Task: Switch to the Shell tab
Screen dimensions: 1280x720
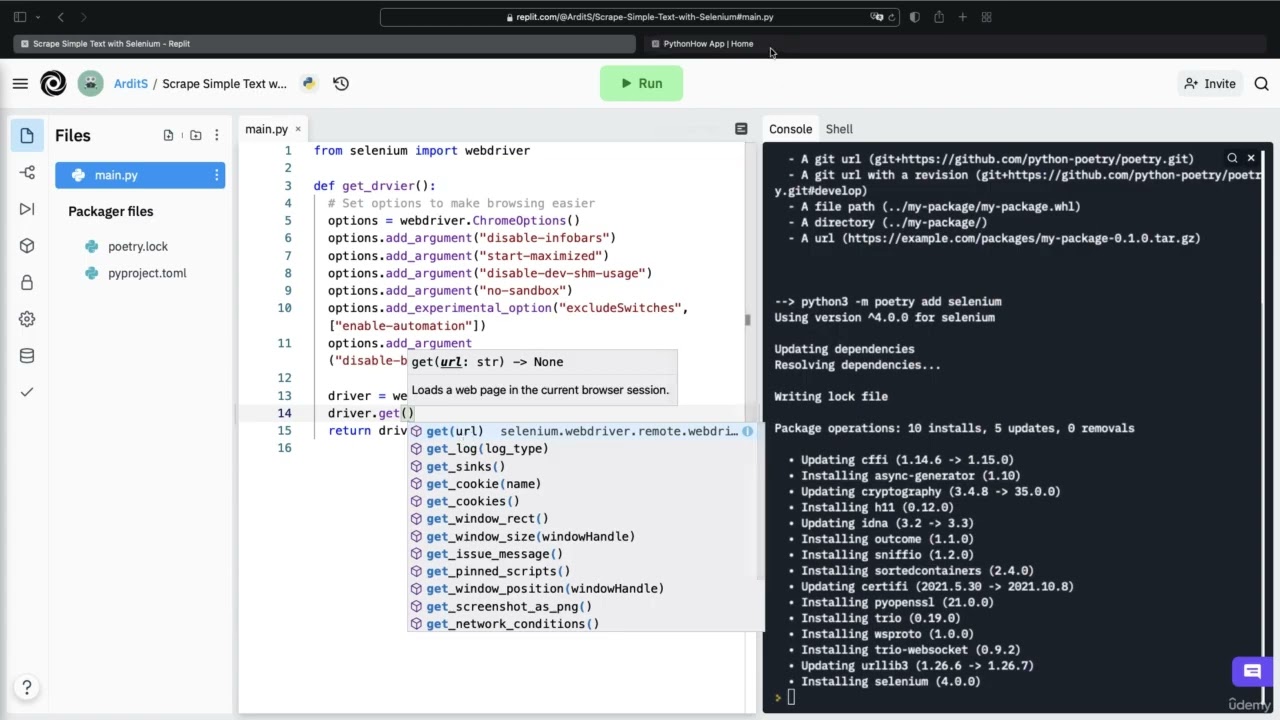Action: (x=839, y=129)
